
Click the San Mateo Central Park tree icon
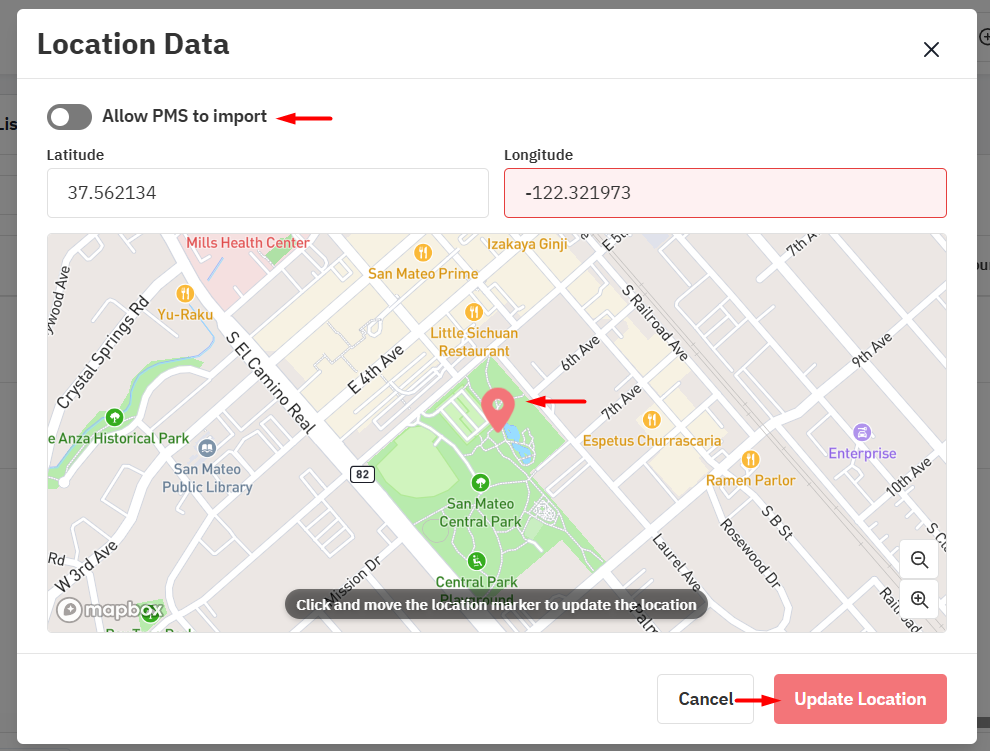tap(480, 483)
